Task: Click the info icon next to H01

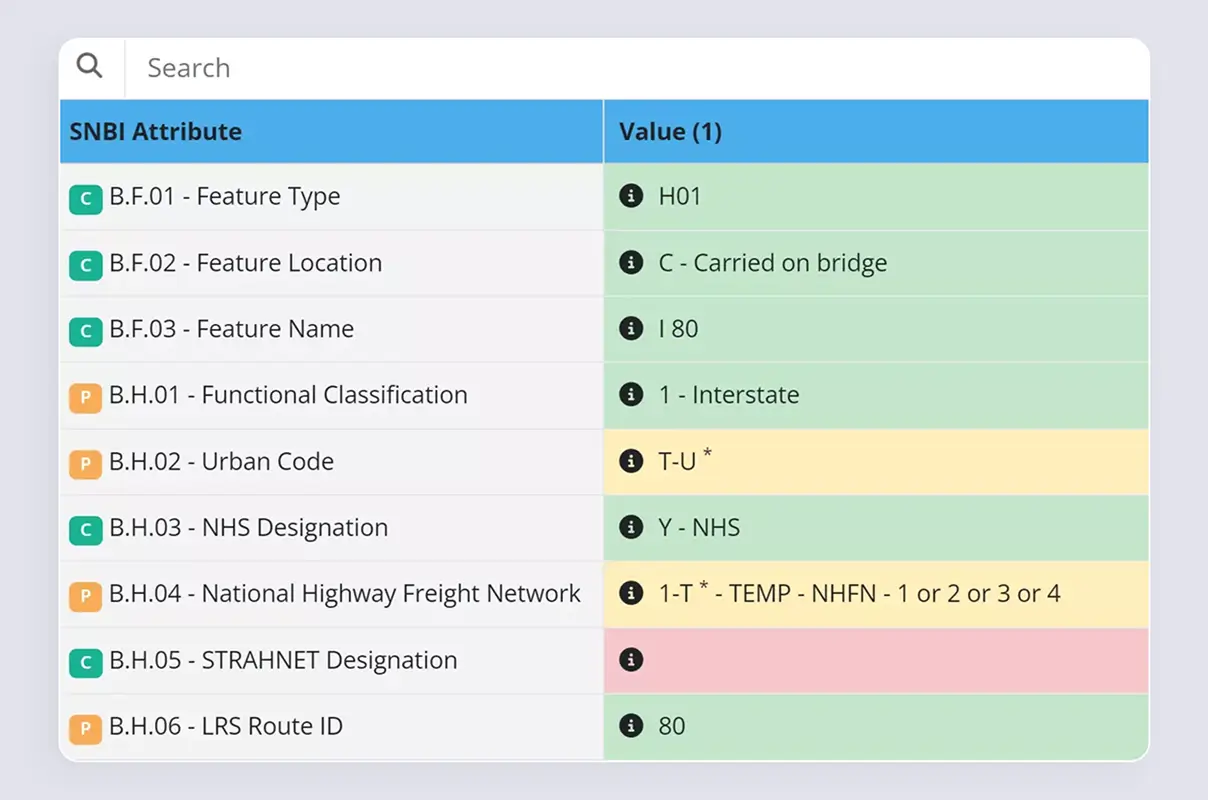Action: click(x=631, y=196)
